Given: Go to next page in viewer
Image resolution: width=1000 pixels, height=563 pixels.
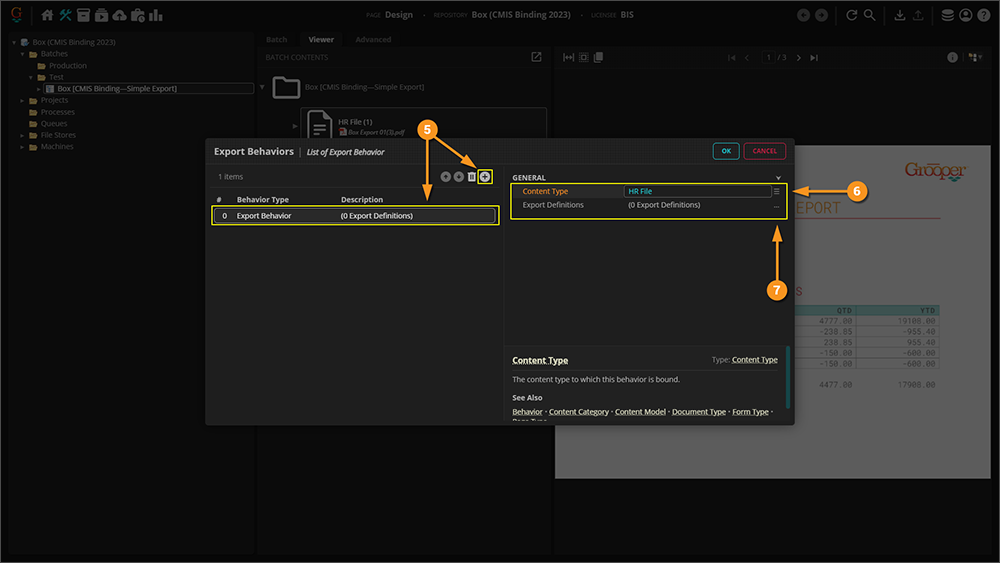Looking at the screenshot, I should pyautogui.click(x=798, y=57).
